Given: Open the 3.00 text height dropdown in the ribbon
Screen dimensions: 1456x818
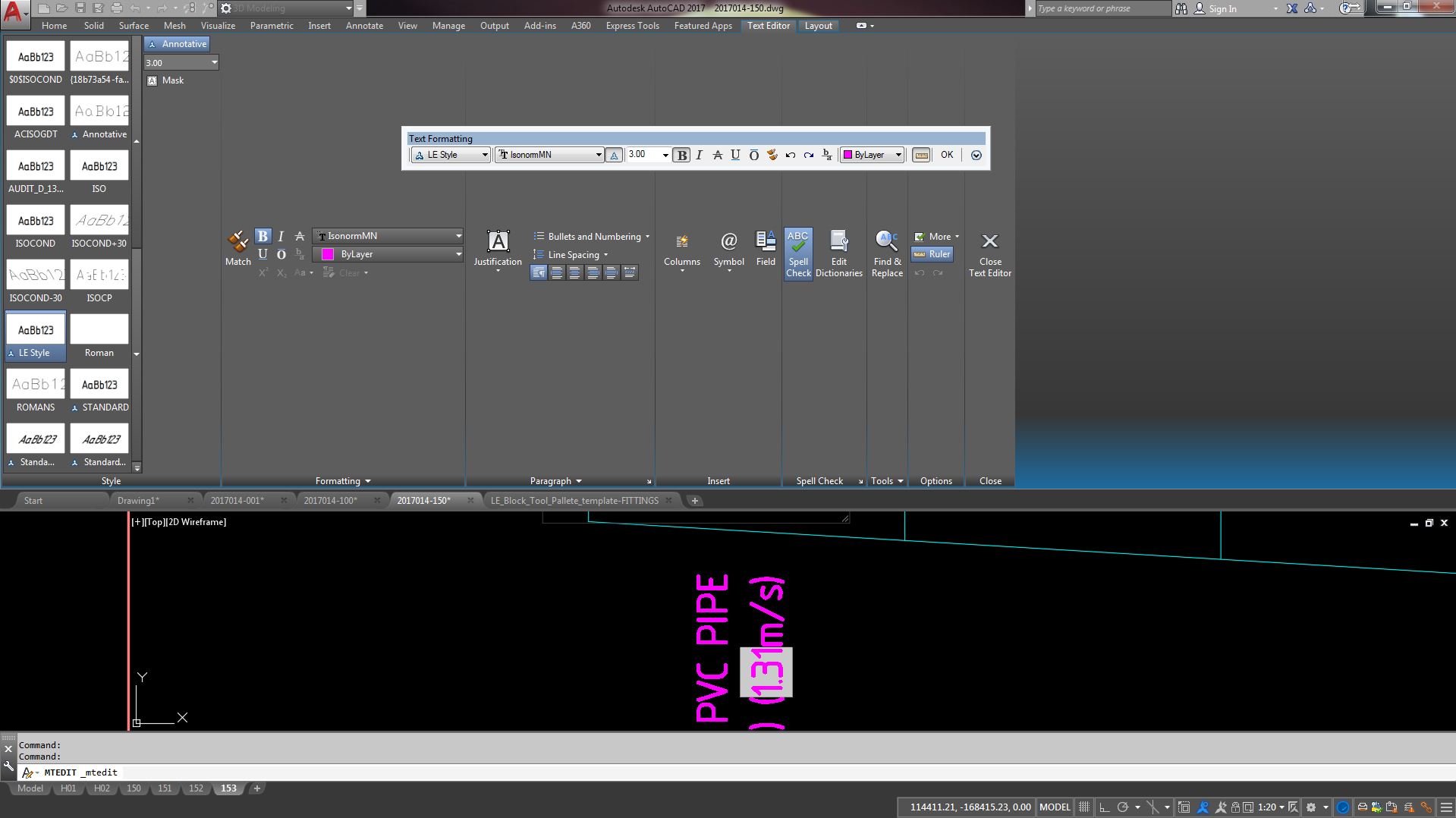Looking at the screenshot, I should pos(181,62).
